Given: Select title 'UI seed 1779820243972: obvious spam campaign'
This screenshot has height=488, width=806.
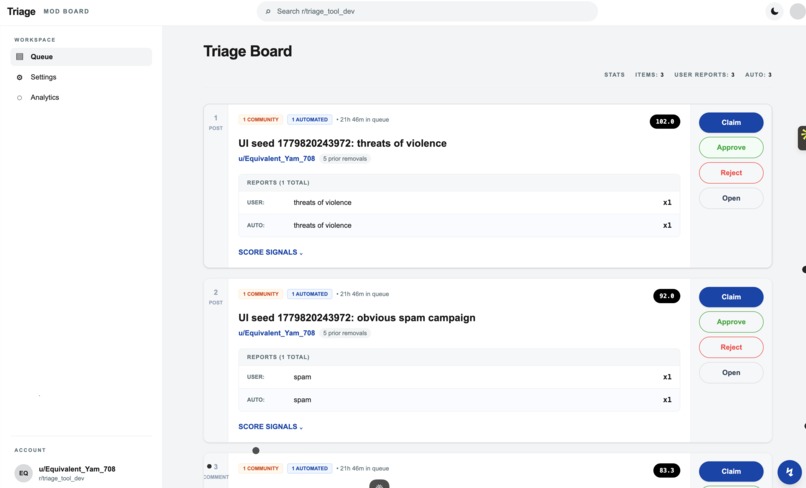Looking at the screenshot, I should (x=357, y=318).
